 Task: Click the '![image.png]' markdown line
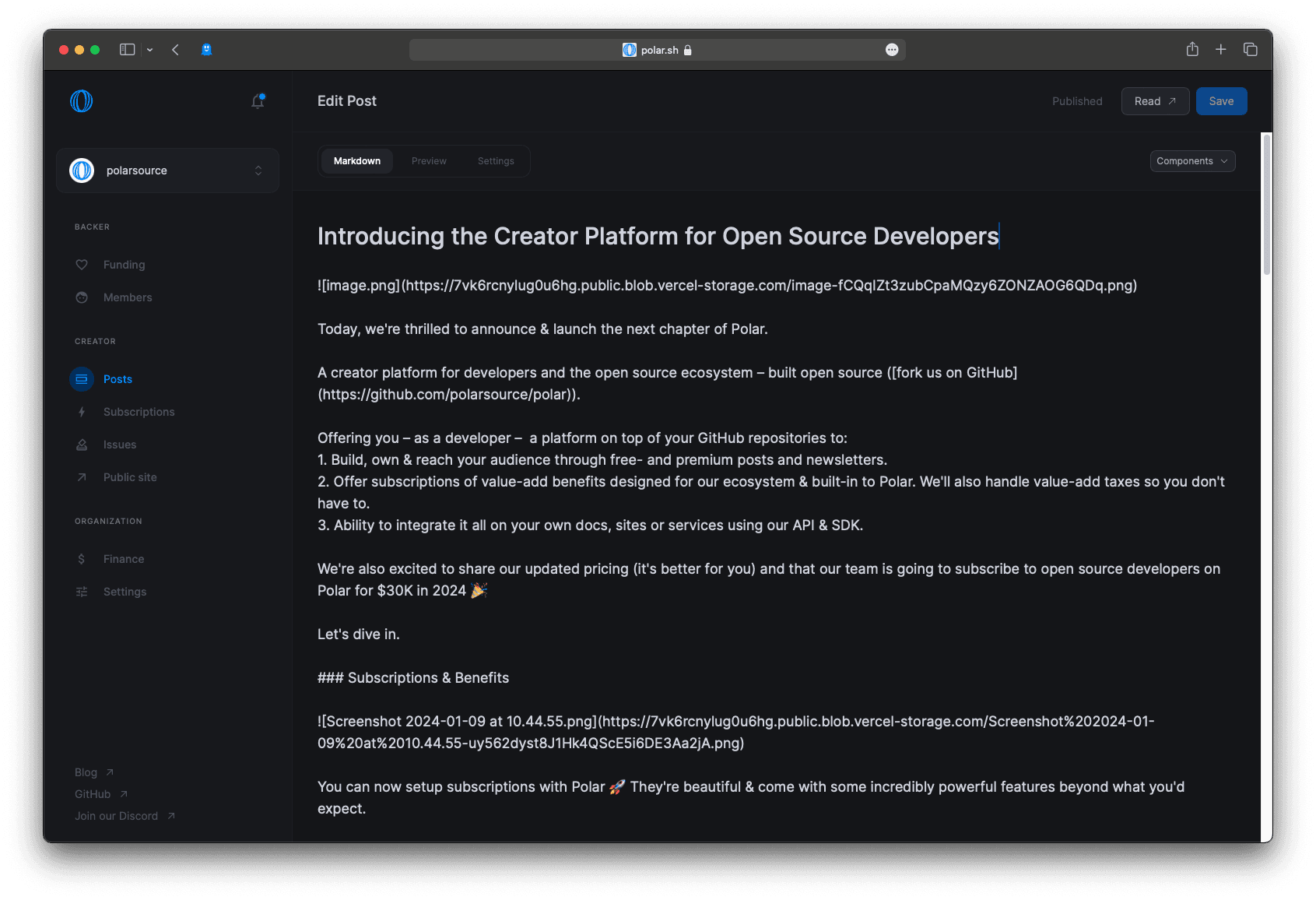point(728,286)
